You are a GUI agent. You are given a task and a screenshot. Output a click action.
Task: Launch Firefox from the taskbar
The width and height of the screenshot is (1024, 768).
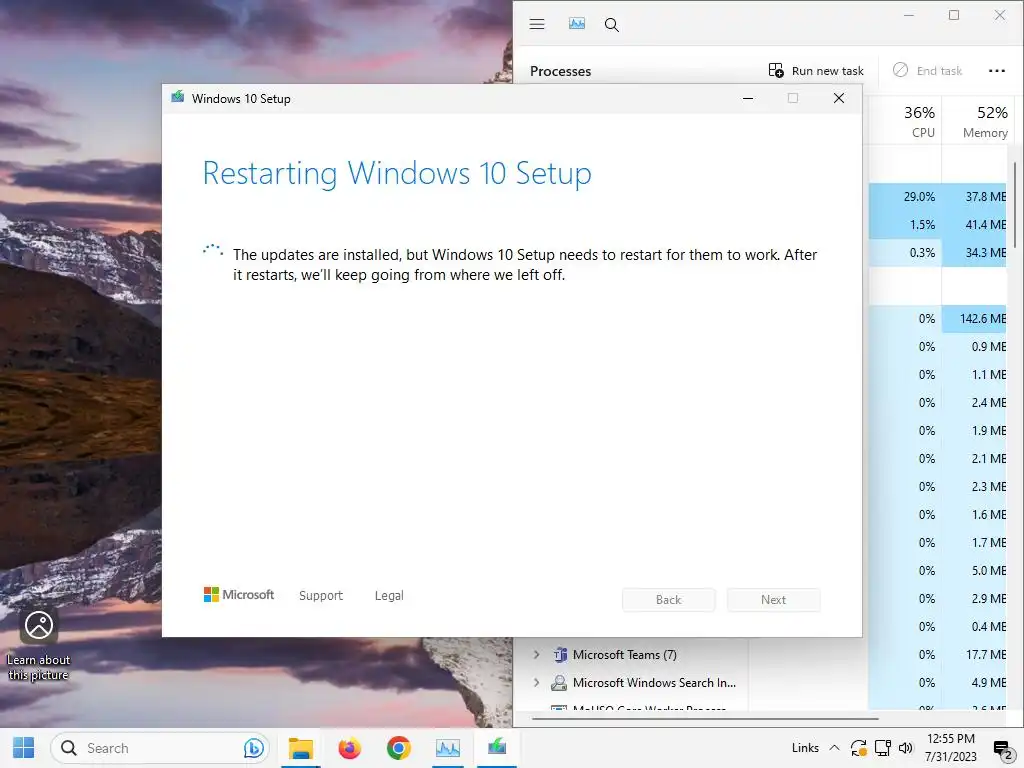349,748
